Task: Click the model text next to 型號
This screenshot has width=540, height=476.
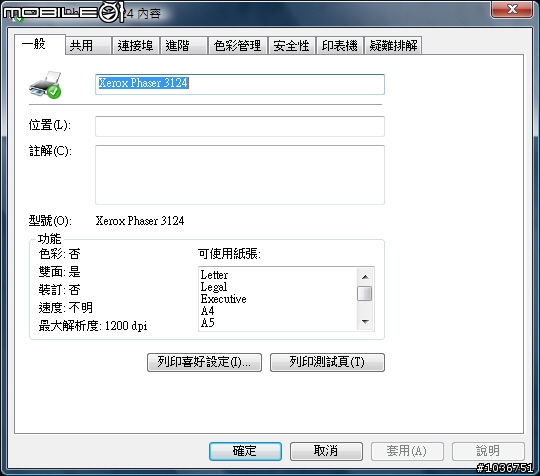Action: coord(140,221)
